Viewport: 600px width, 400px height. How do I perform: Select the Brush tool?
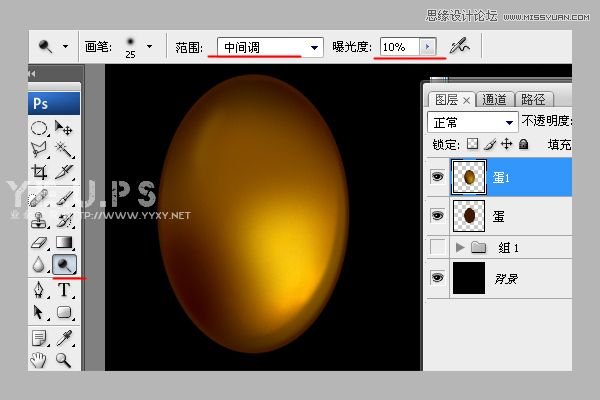coord(64,198)
